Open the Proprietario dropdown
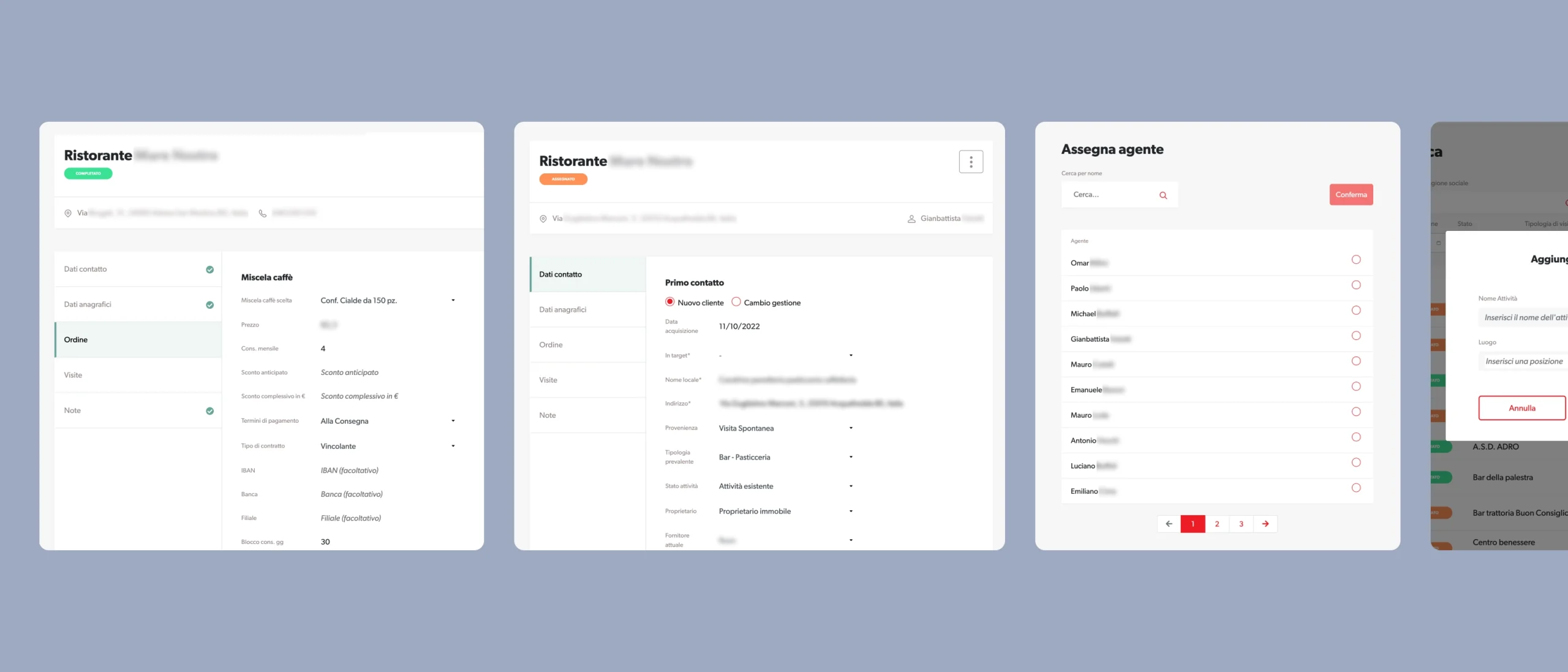Image resolution: width=1568 pixels, height=672 pixels. click(786, 511)
